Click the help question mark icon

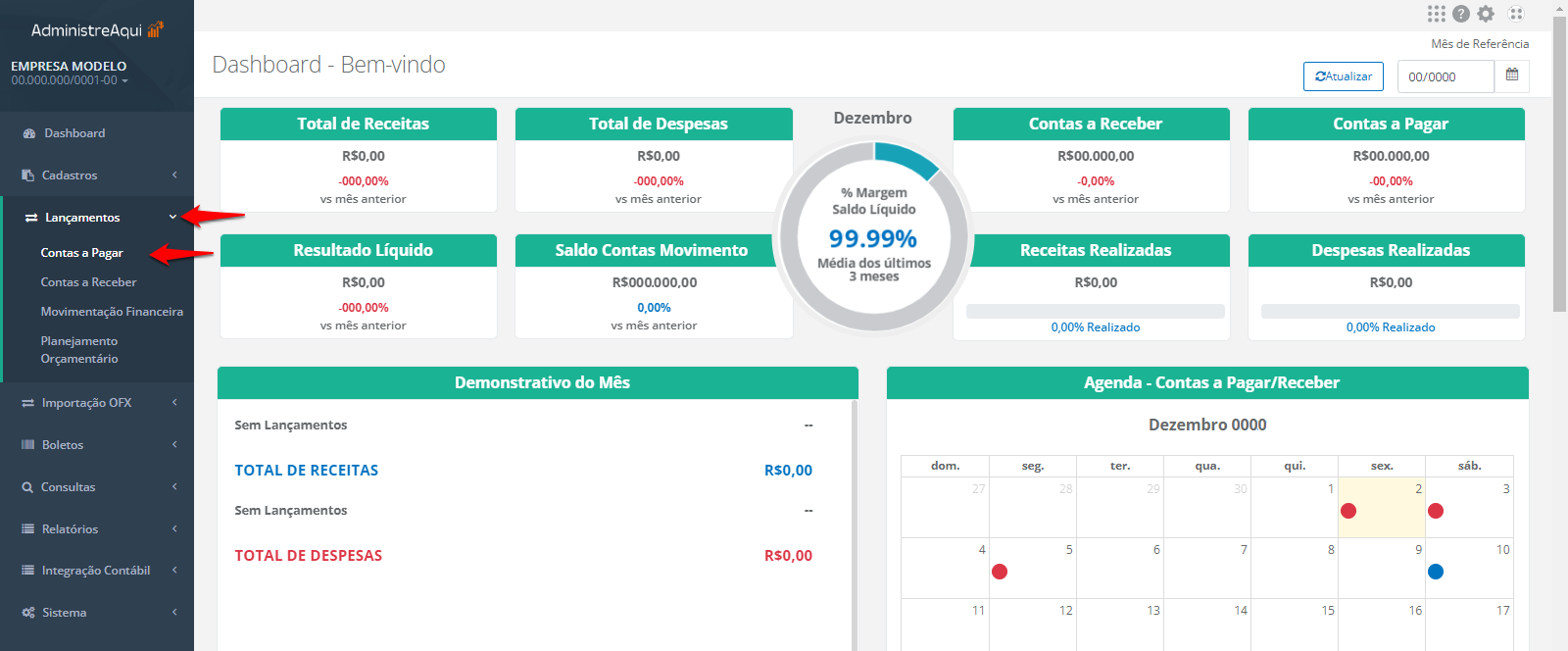point(1461,14)
